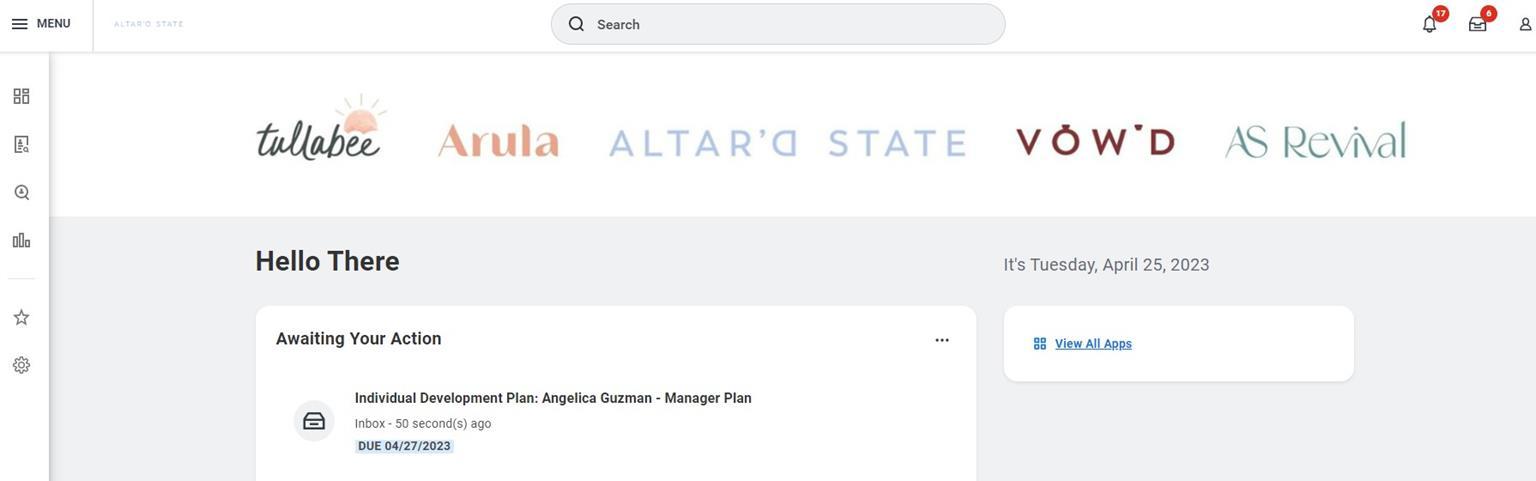Open the report document icon in sidebar
1536x481 pixels.
click(x=21, y=144)
